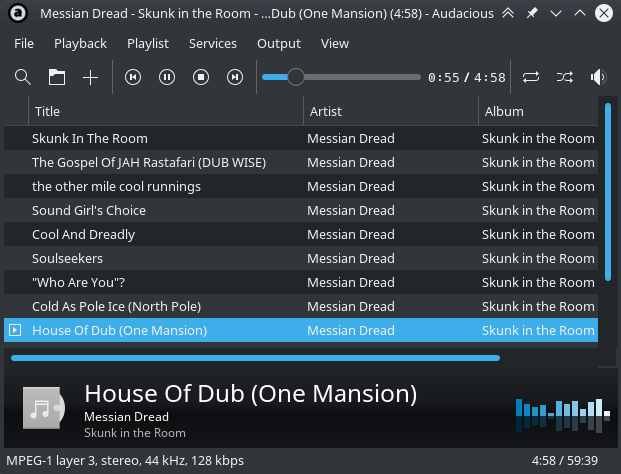Pause the current song

(167, 77)
